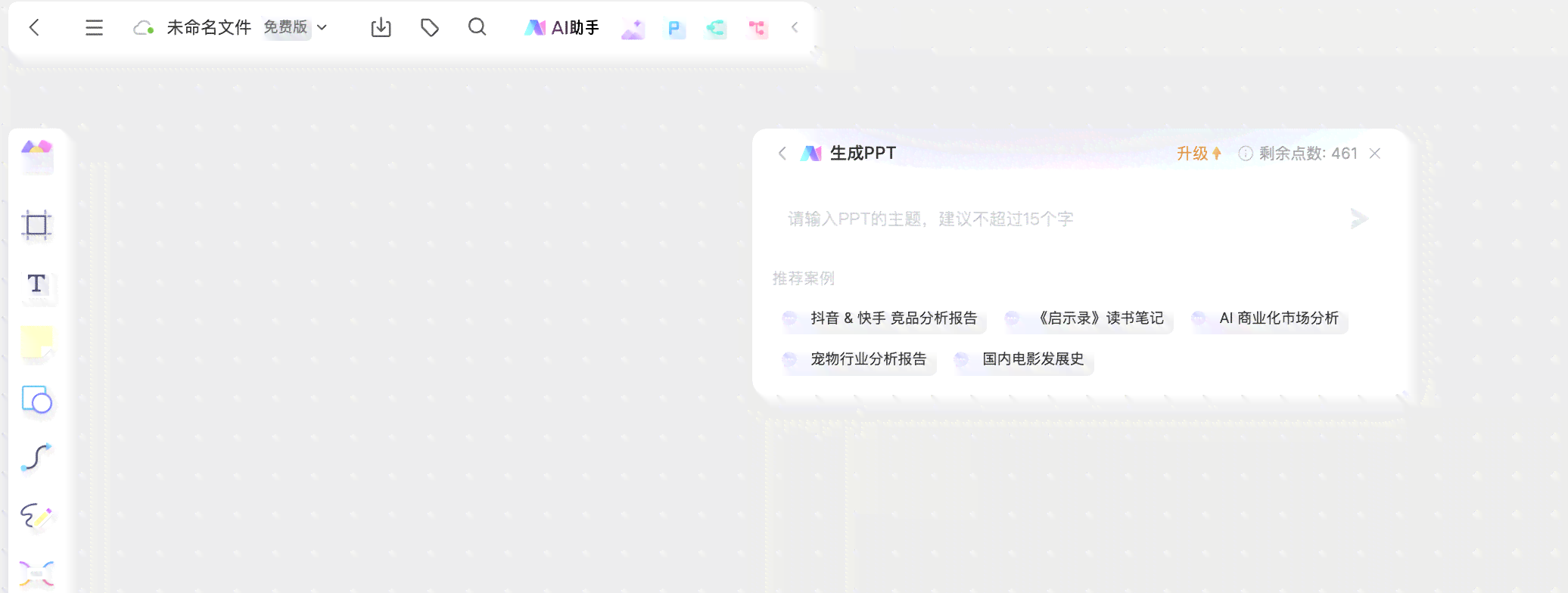This screenshot has height=593, width=1568.
Task: Select the mind map tool in sidebar
Action: coord(36,574)
